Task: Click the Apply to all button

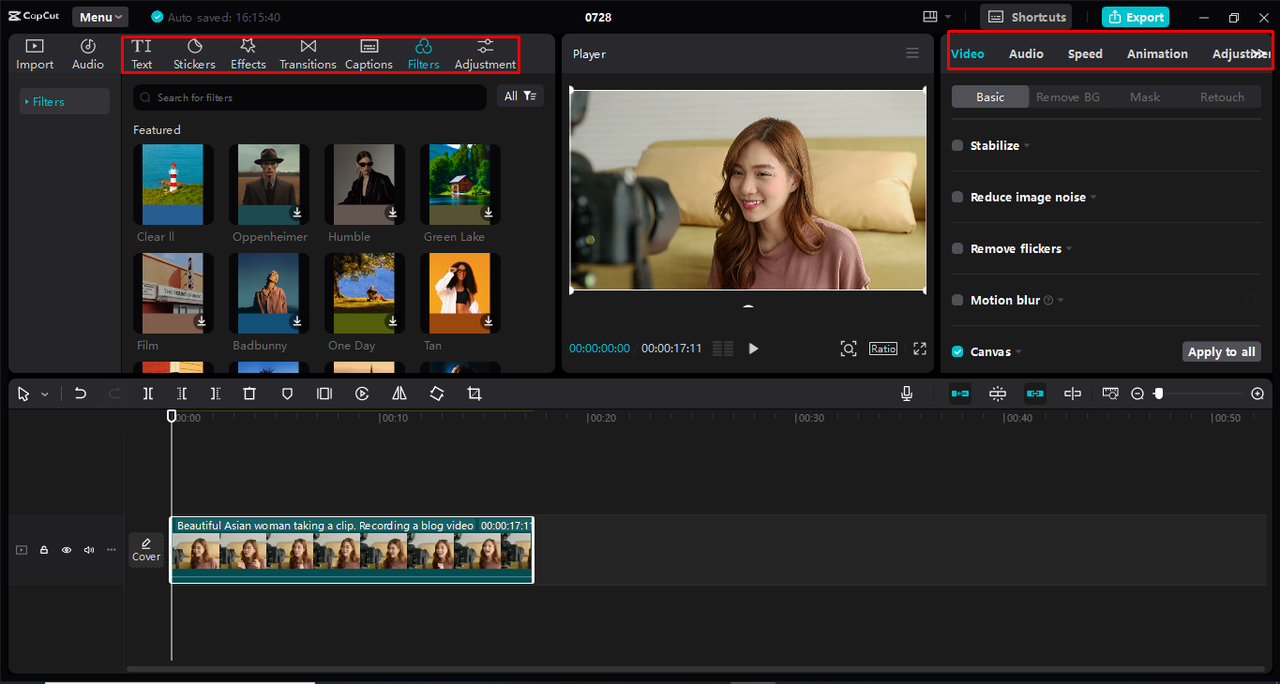Action: [x=1221, y=352]
